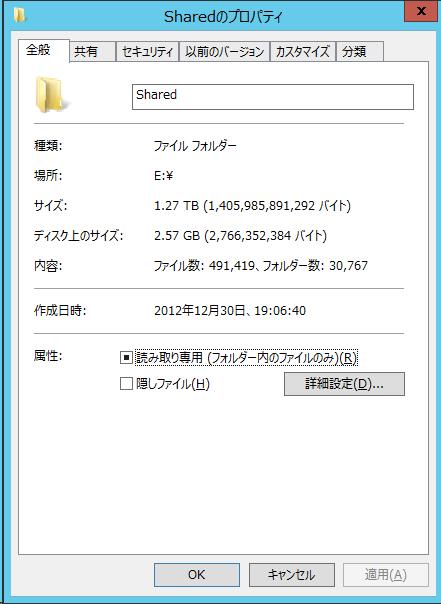Click the キャンセル cancel button
The width and height of the screenshot is (441, 604).
pyautogui.click(x=292, y=575)
